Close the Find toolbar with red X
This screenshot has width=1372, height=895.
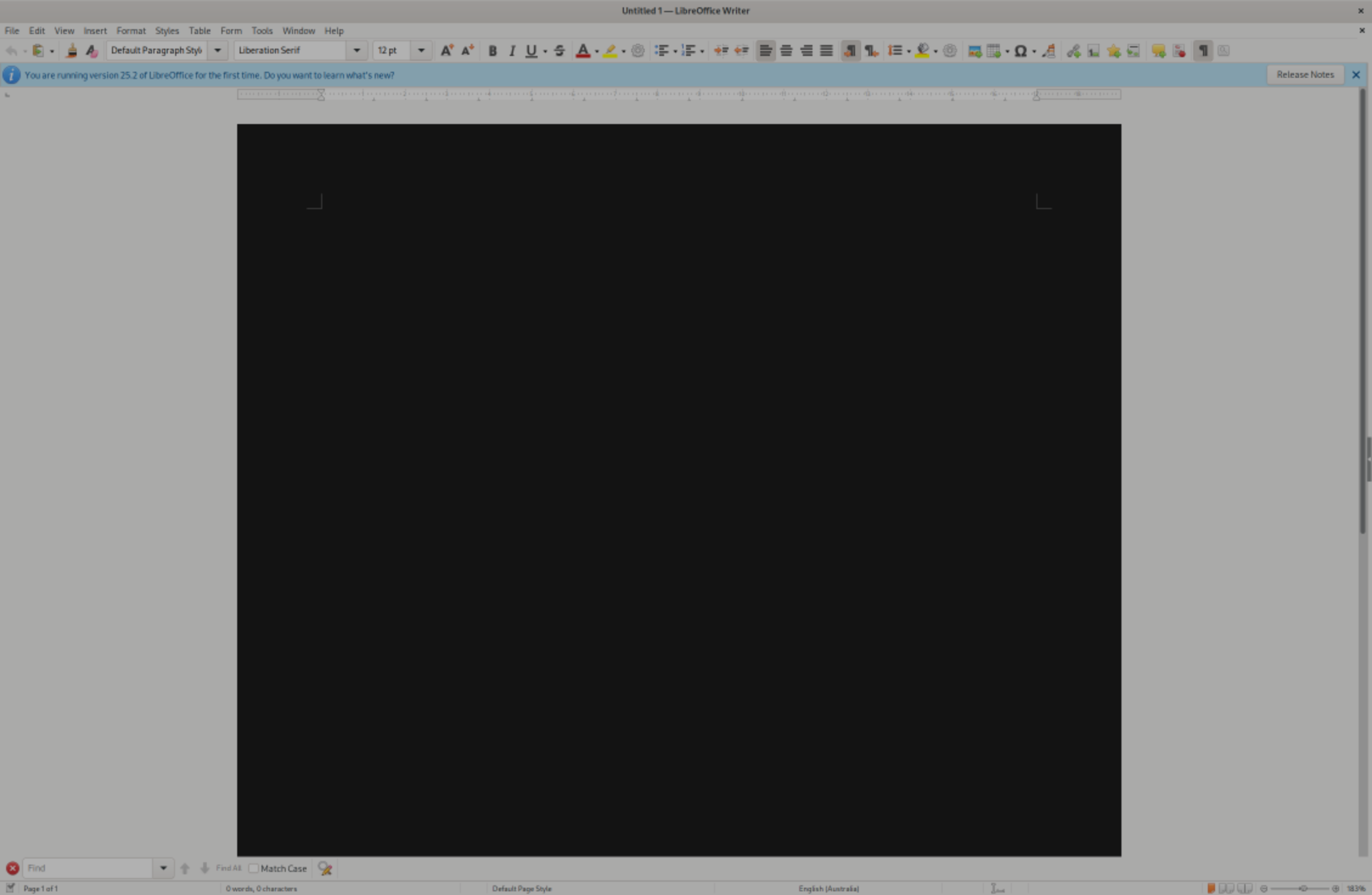(x=12, y=868)
